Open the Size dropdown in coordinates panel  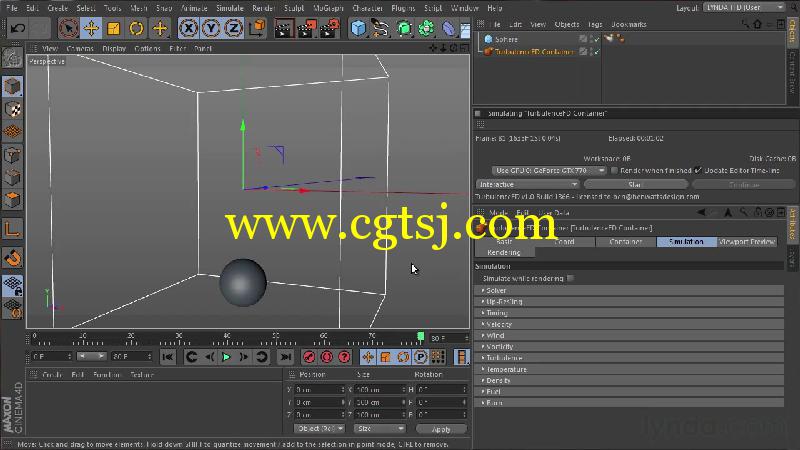click(x=380, y=429)
